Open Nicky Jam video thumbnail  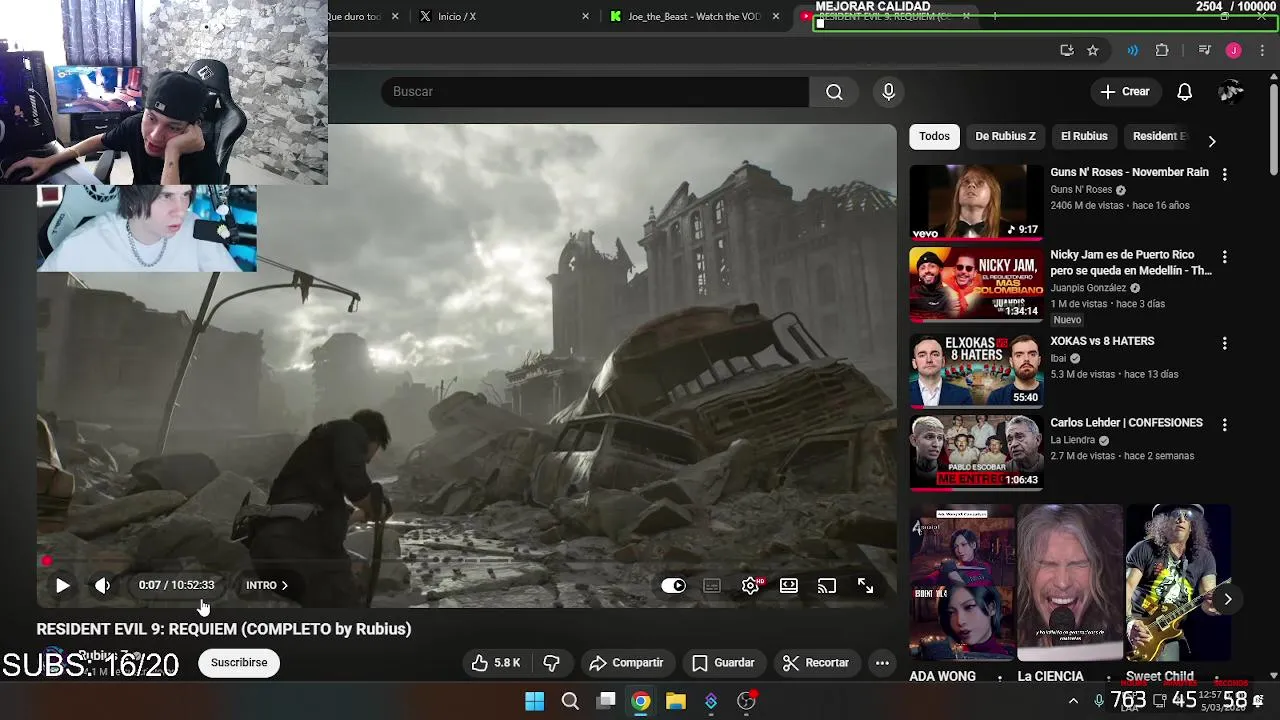coord(976,284)
